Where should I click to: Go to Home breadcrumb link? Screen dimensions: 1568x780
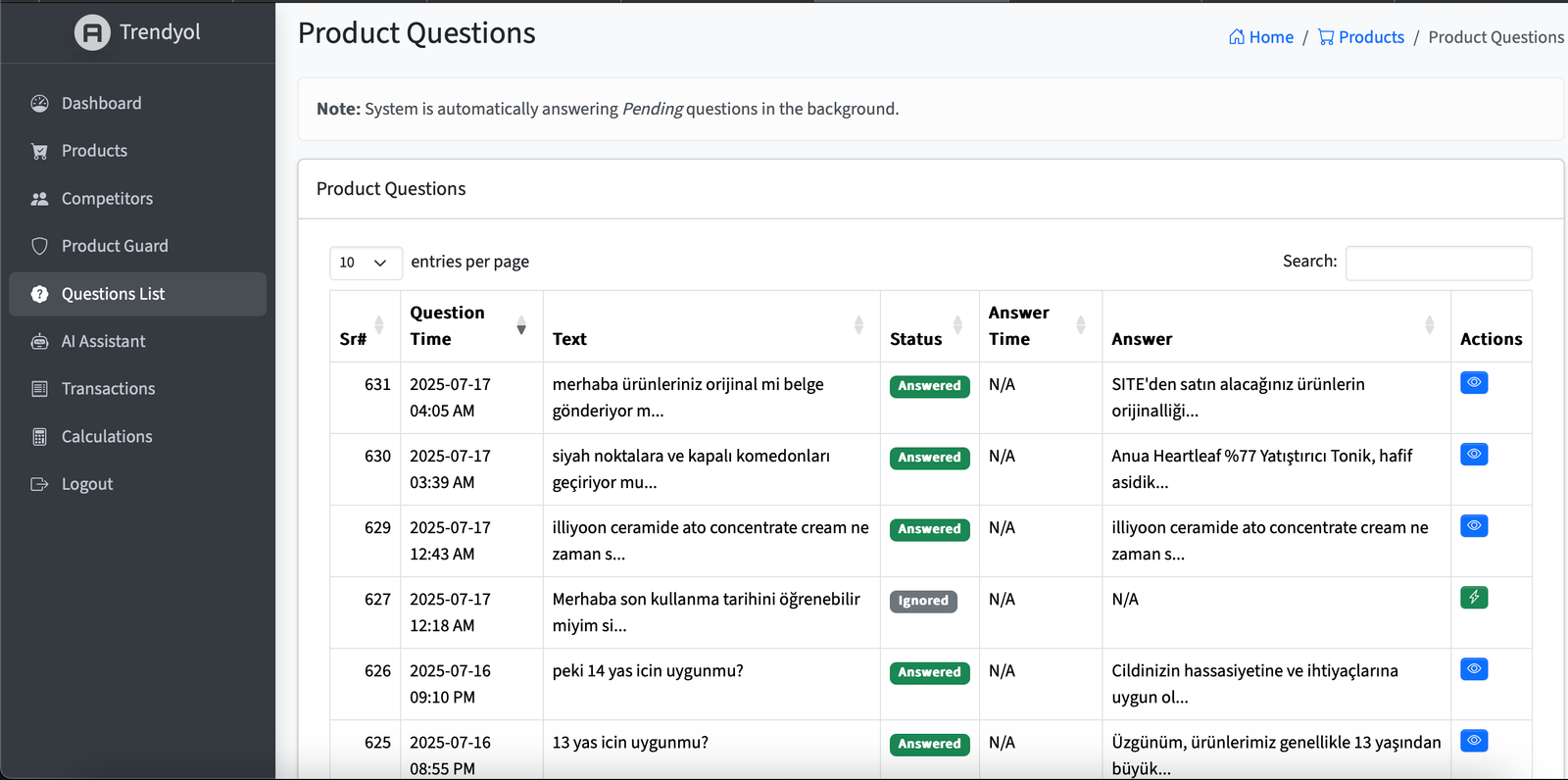point(1261,37)
